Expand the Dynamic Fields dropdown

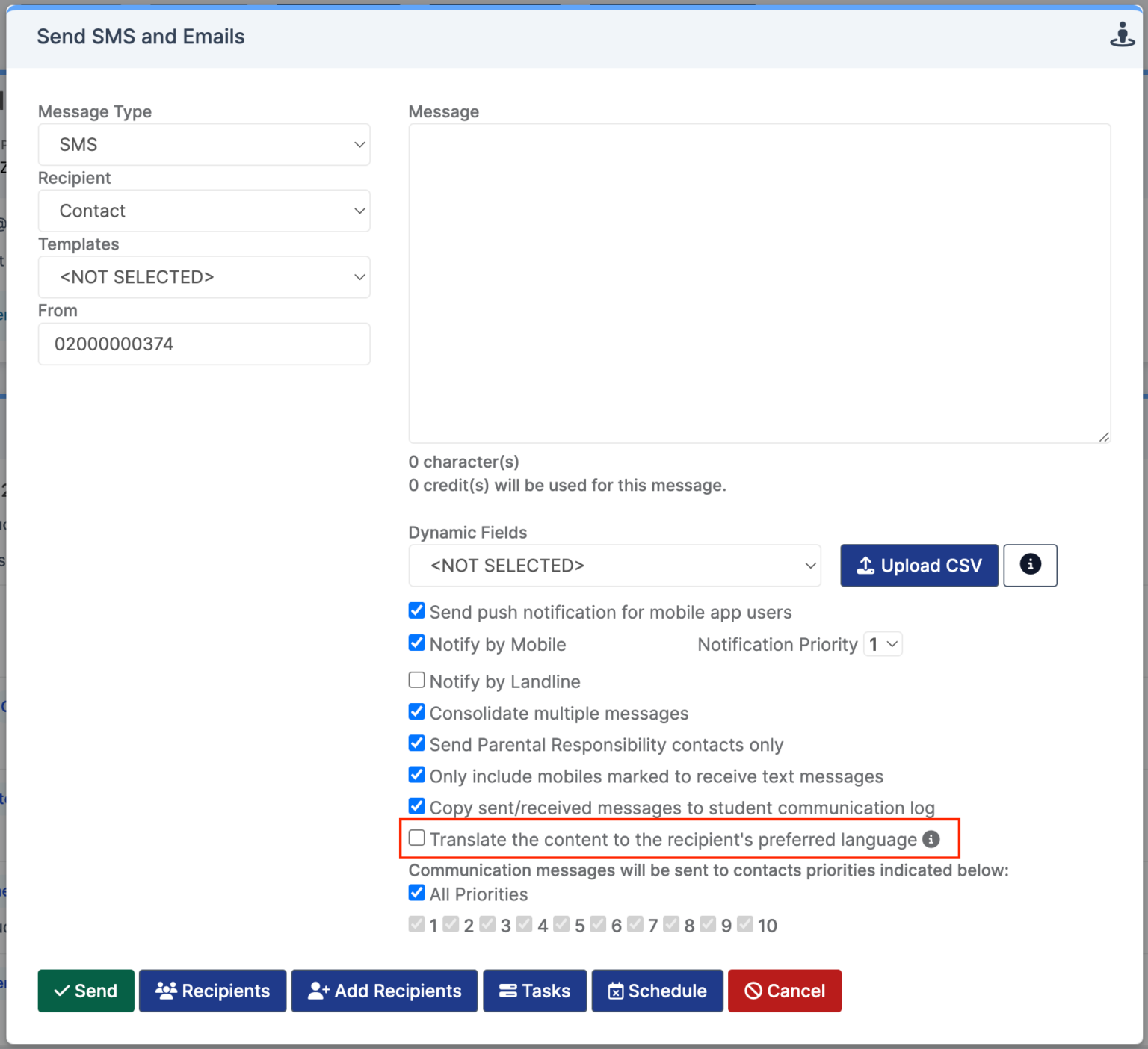[x=614, y=566]
